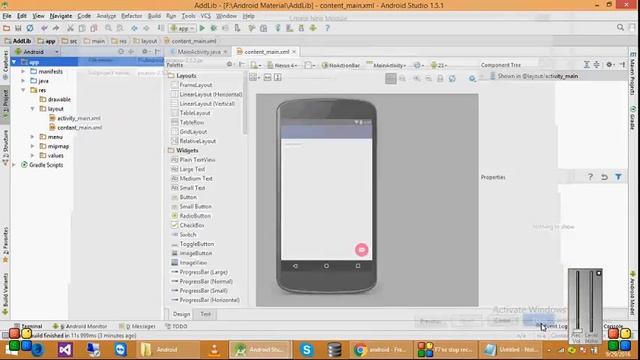This screenshot has height=360, width=640.
Task: Click the Find magnifier icon
Action: tap(108, 28)
